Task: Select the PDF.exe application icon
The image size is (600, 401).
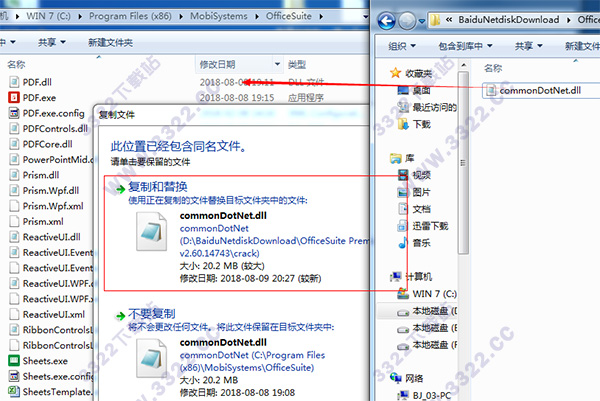Action: [x=14, y=98]
